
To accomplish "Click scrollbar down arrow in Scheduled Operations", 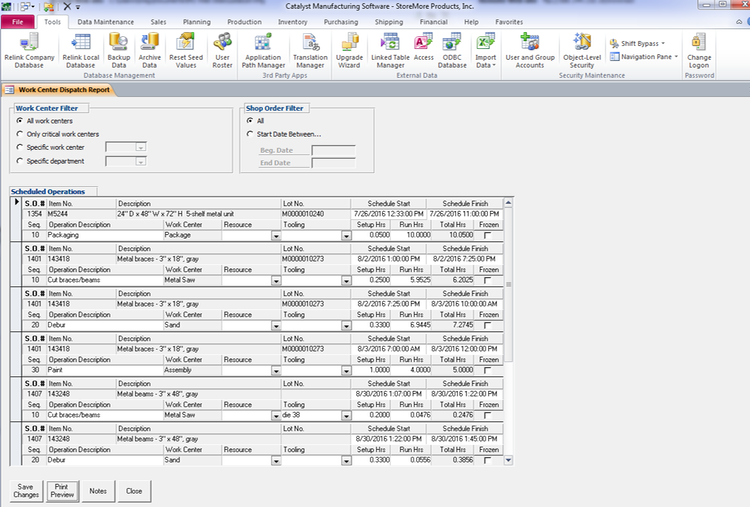I will click(x=508, y=460).
